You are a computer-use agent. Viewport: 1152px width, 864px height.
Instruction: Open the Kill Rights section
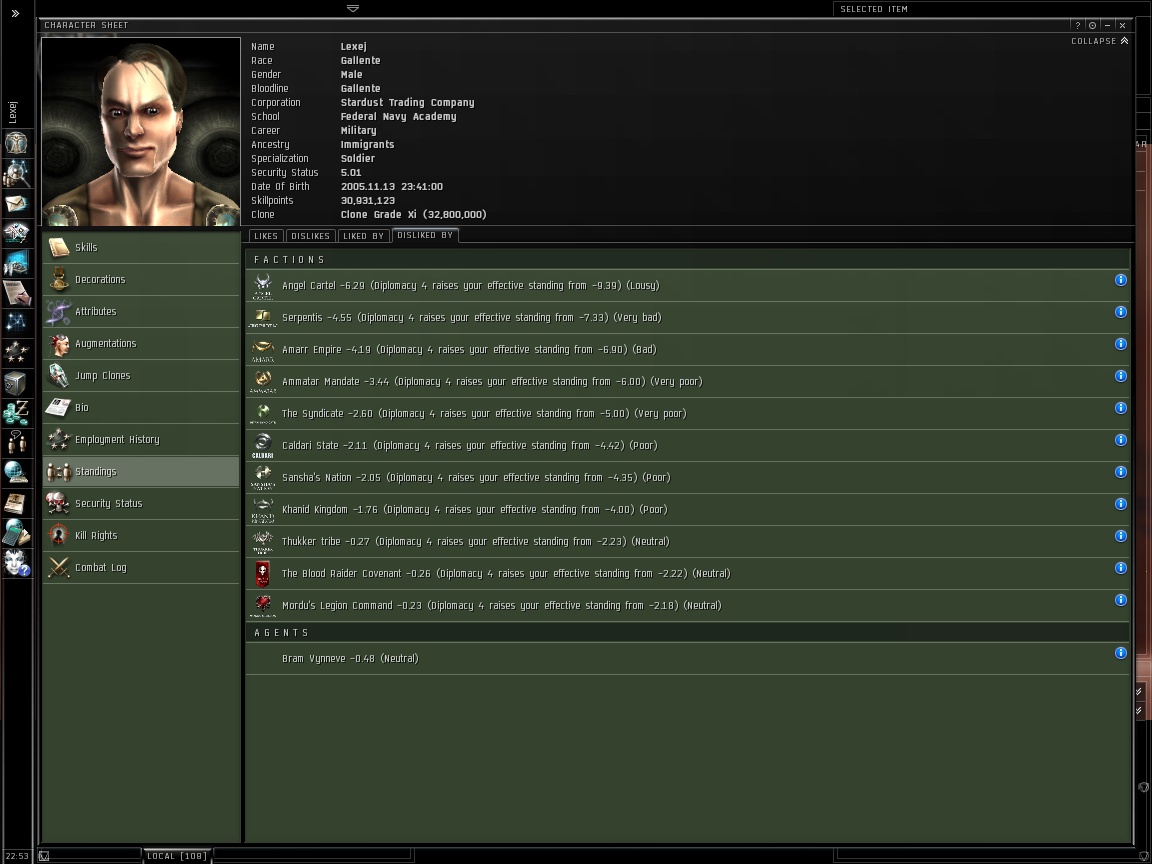141,536
